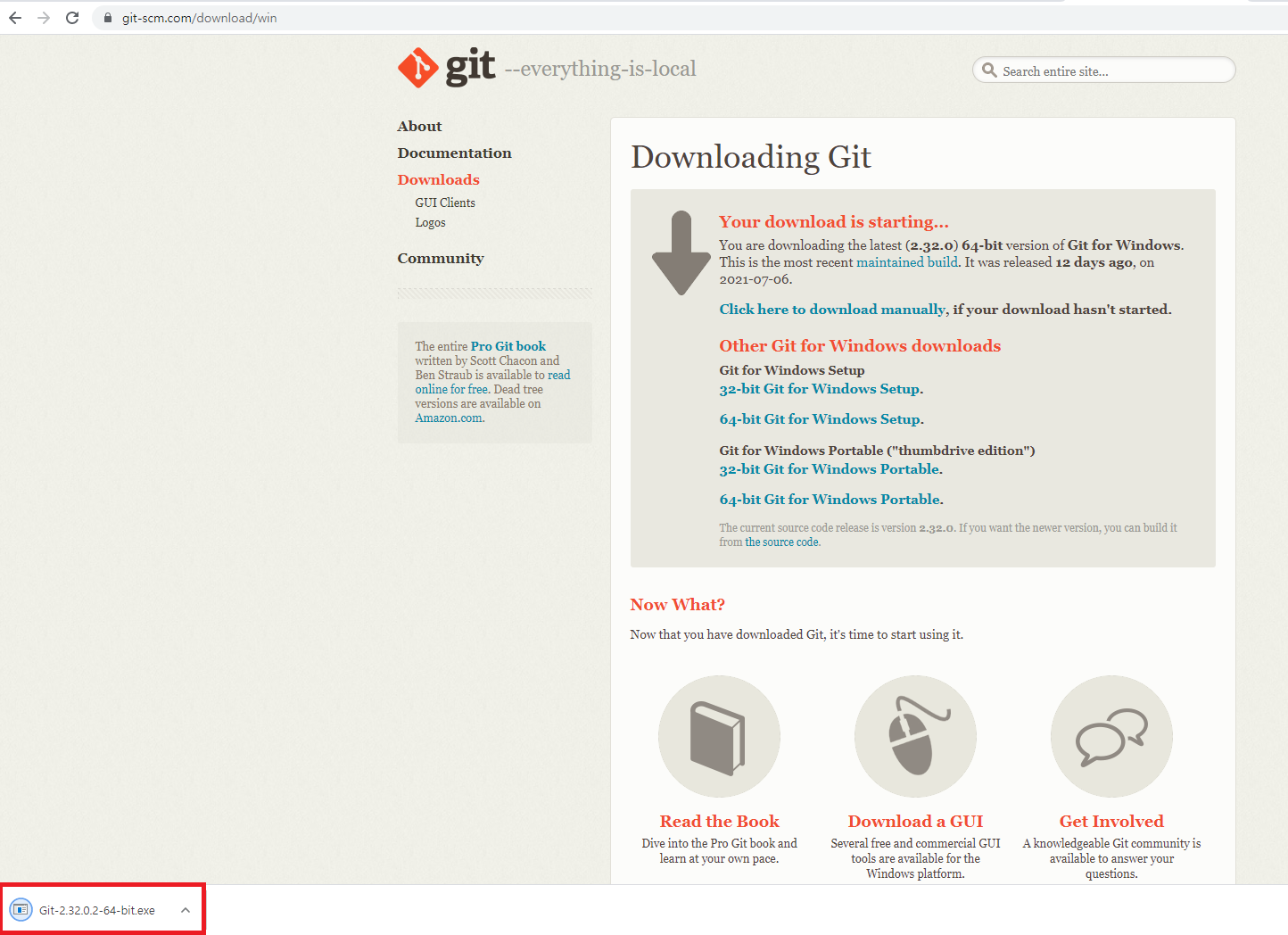The image size is (1288, 935).
Task: Click the 'Download a GUI' heading link
Action: tap(915, 822)
